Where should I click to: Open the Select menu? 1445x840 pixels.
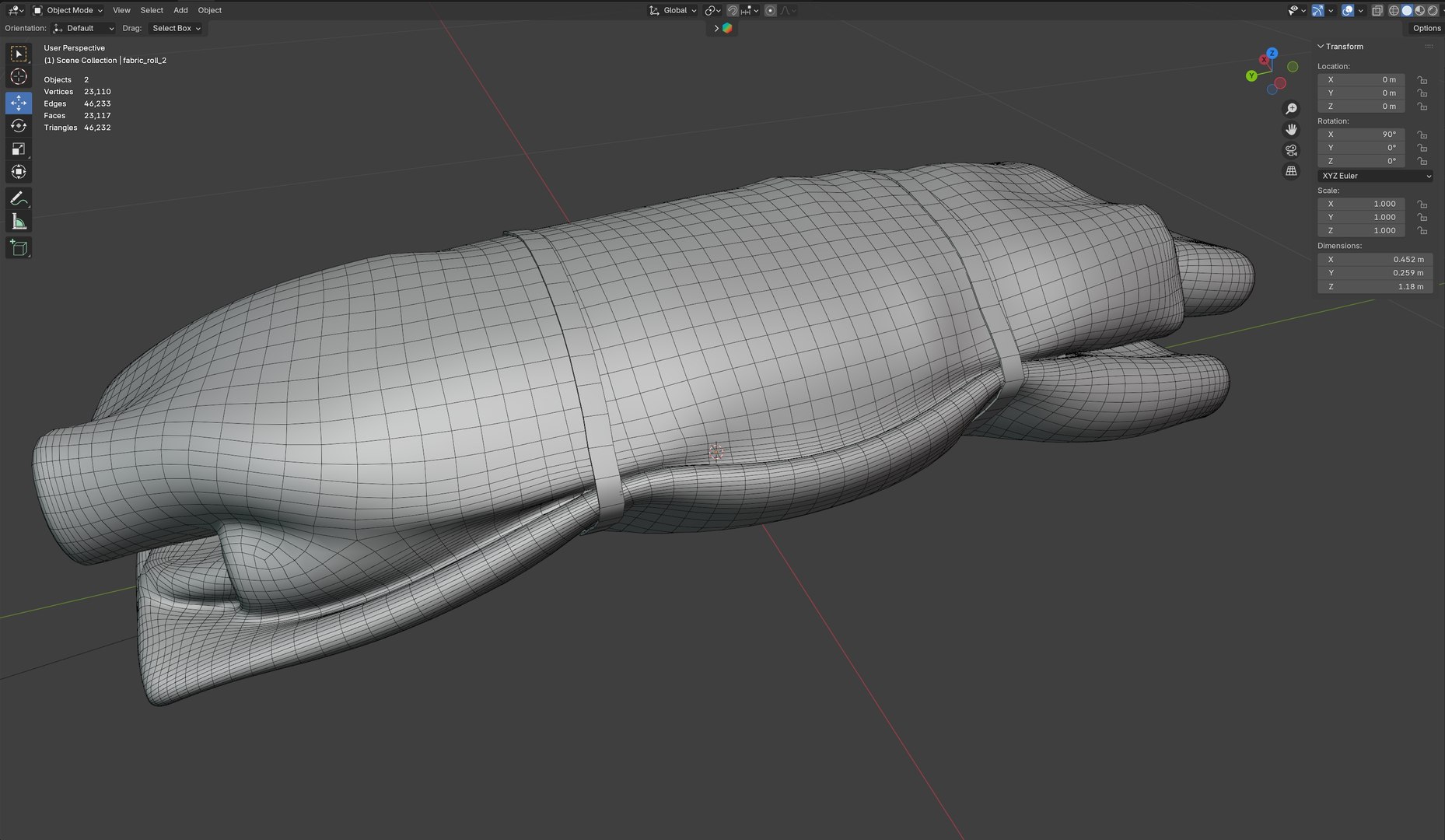point(152,10)
